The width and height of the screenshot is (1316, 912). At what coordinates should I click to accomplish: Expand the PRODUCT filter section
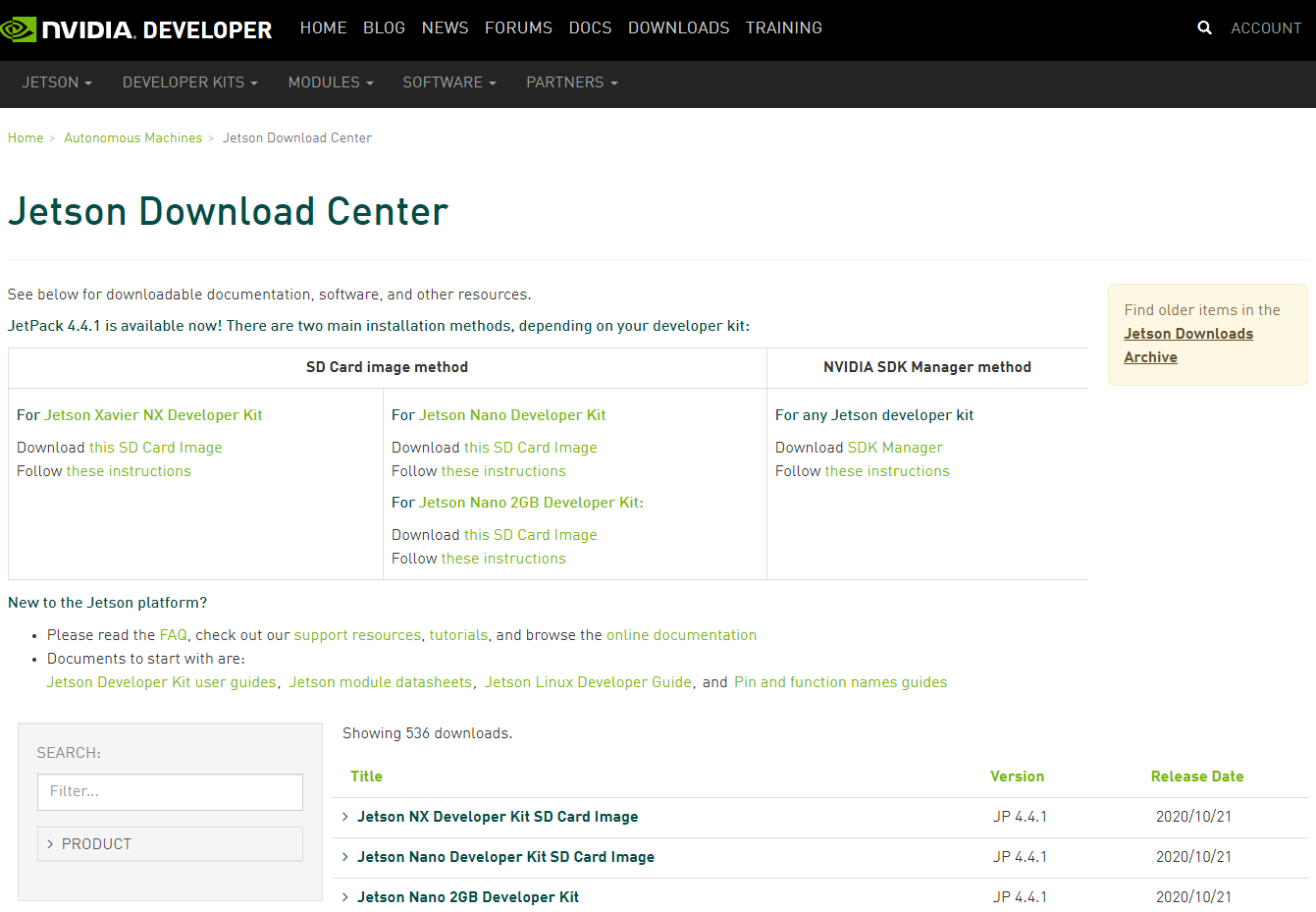coord(170,844)
